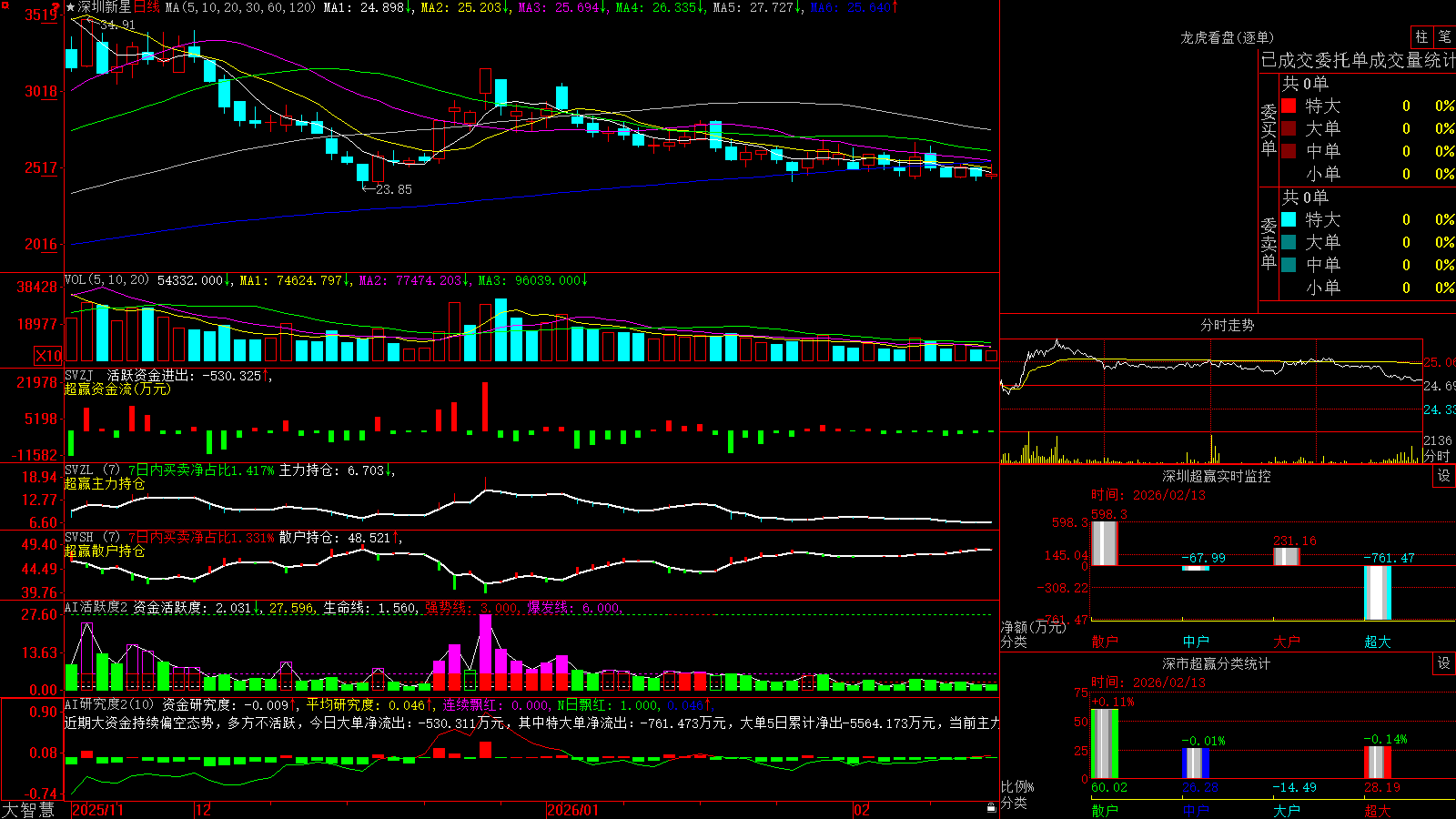Click the 活跃资金进出: -530.325 value
This screenshot has height=819, width=1456.
184,375
